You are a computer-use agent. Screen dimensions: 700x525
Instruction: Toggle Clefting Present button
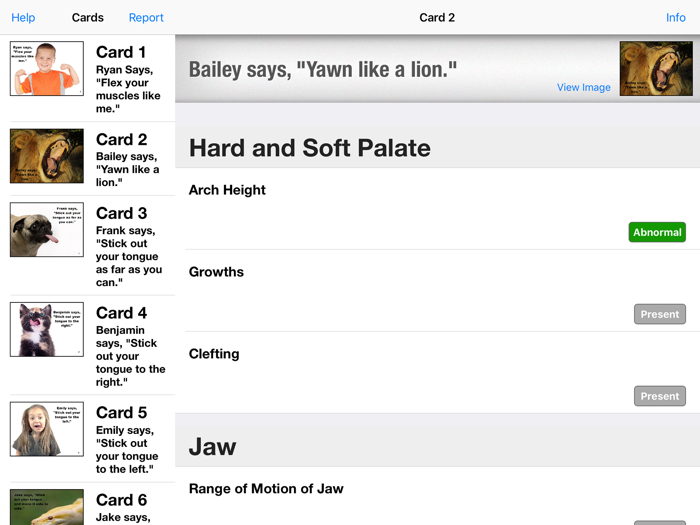click(659, 396)
